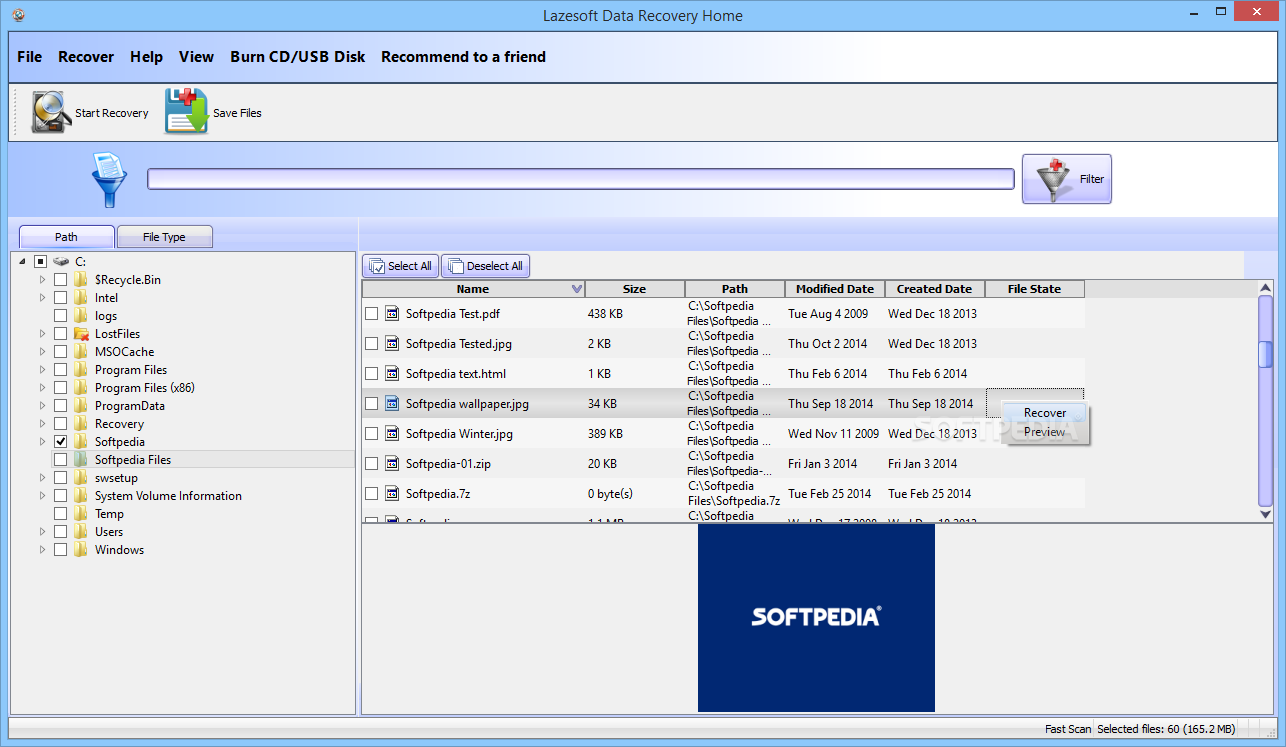Click the Windows folder icon
The height and width of the screenshot is (747, 1286).
point(81,549)
